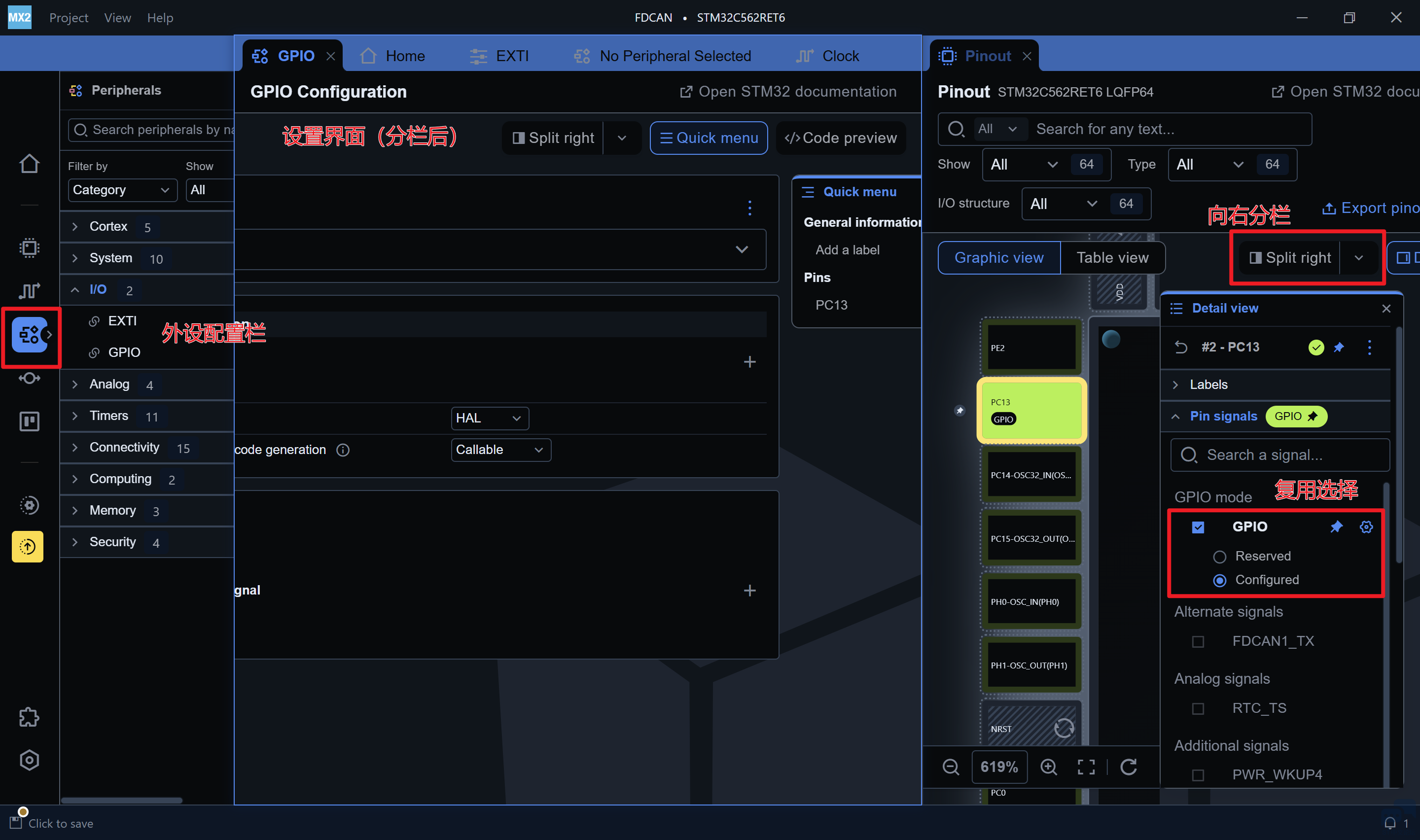Enable the PWR_WKUP4 additional signal checkbox
1420x840 pixels.
[x=1198, y=775]
